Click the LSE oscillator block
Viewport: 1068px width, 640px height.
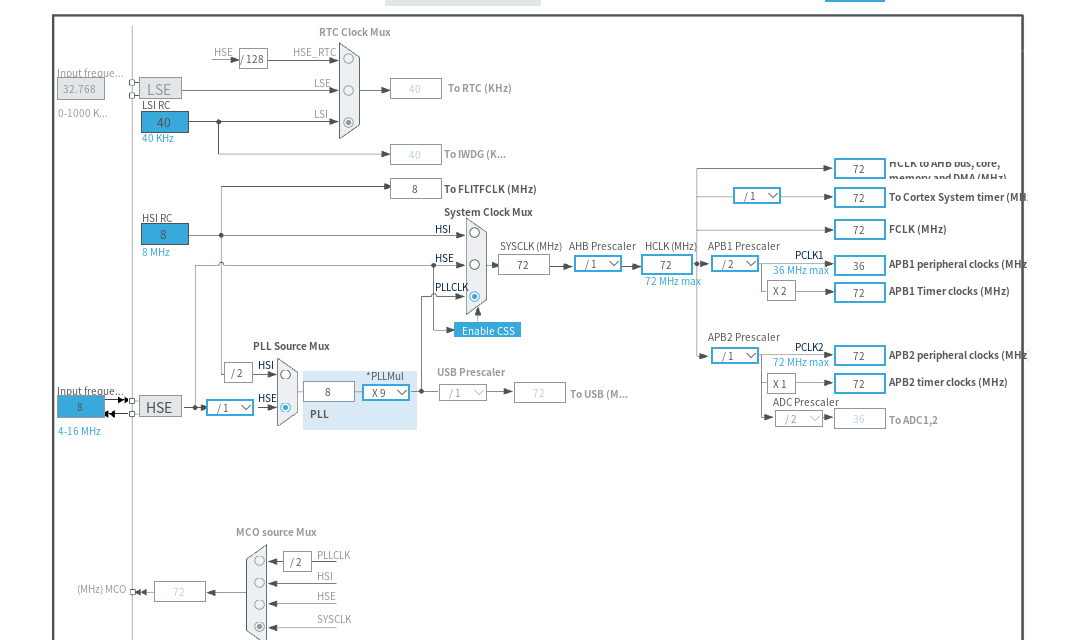click(x=160, y=89)
